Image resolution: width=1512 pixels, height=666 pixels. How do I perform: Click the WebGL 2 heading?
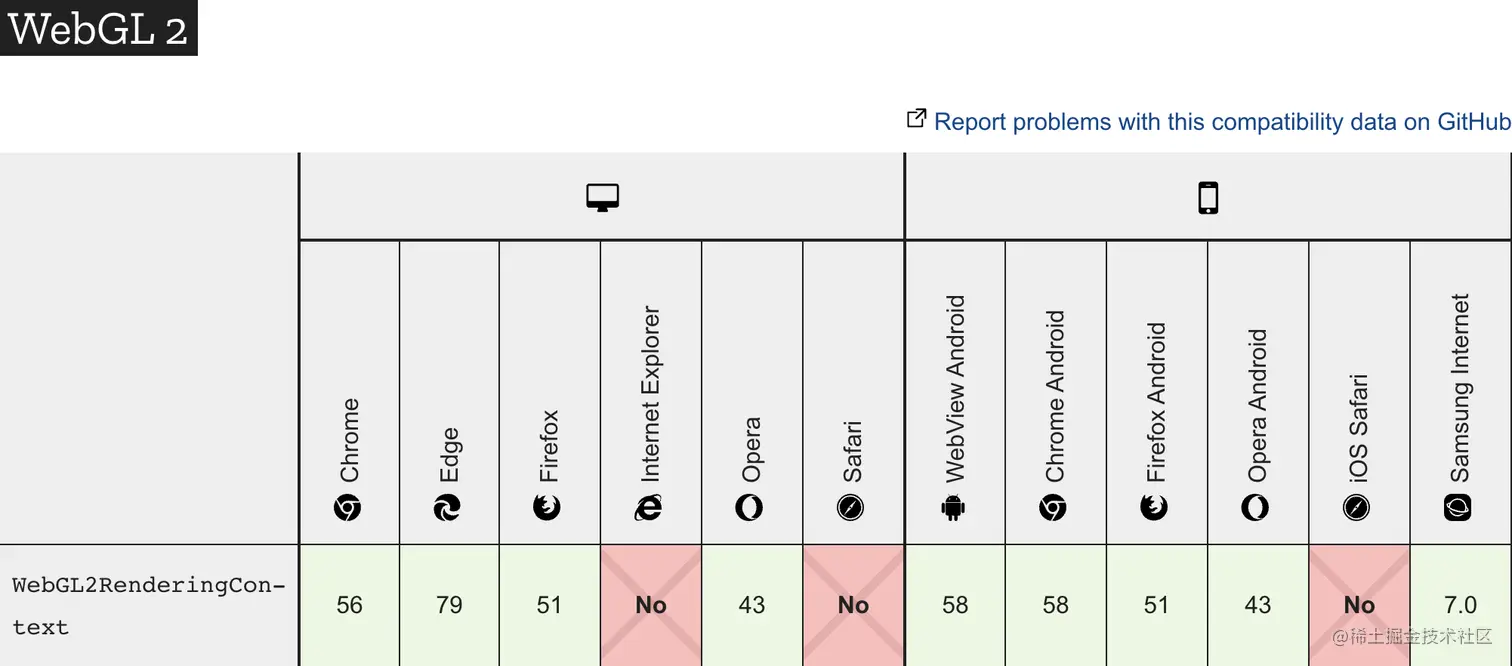(98, 28)
